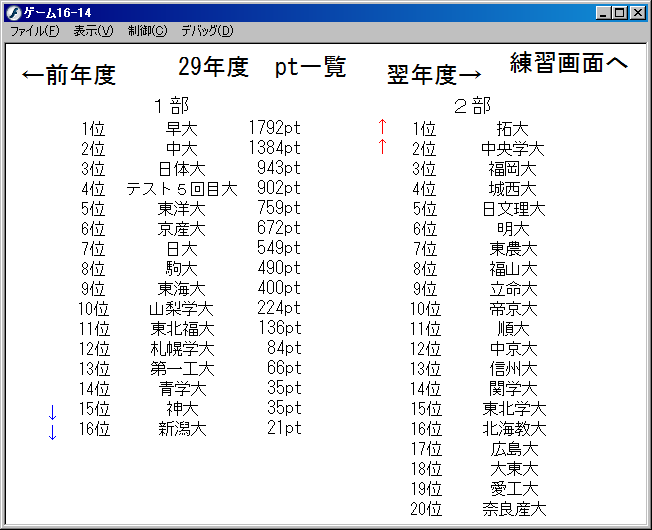Viewport: 652px width, 530px height.
Task: Click the Flash Player icon in title bar
Action: [14, 13]
